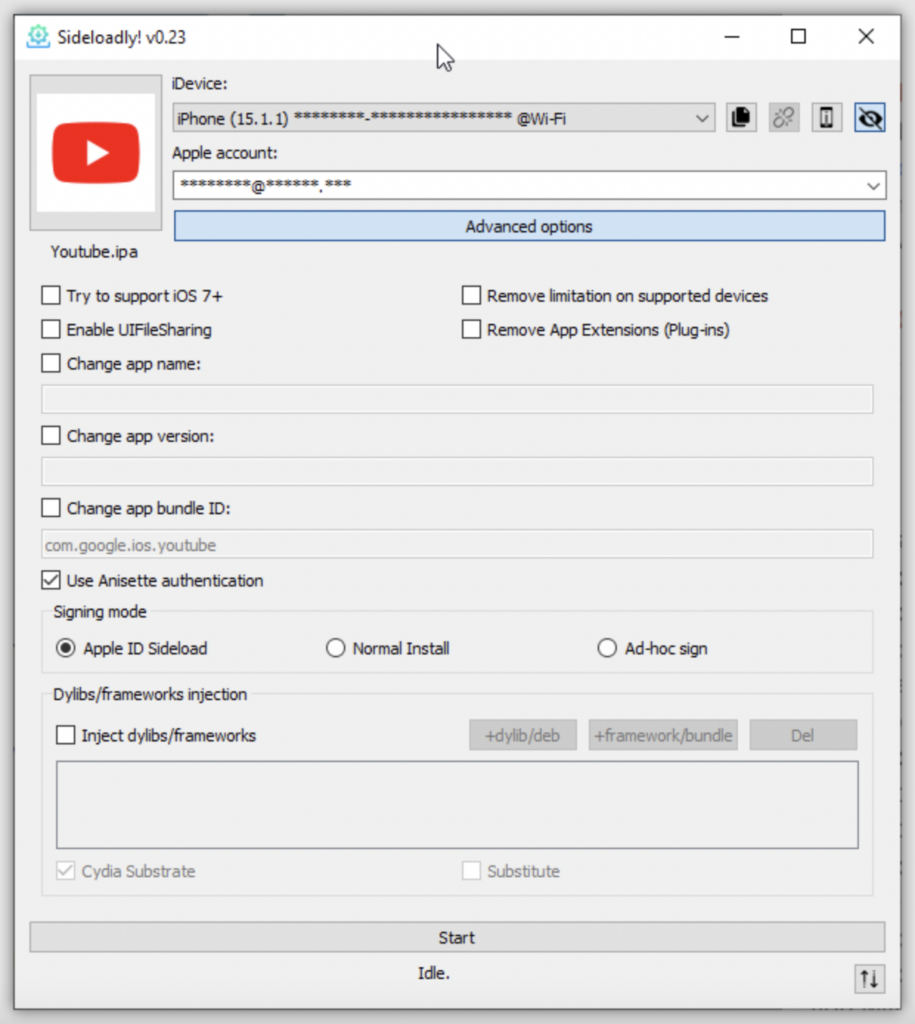
Task: Choose the Ad-hoc sign option
Action: coord(607,648)
